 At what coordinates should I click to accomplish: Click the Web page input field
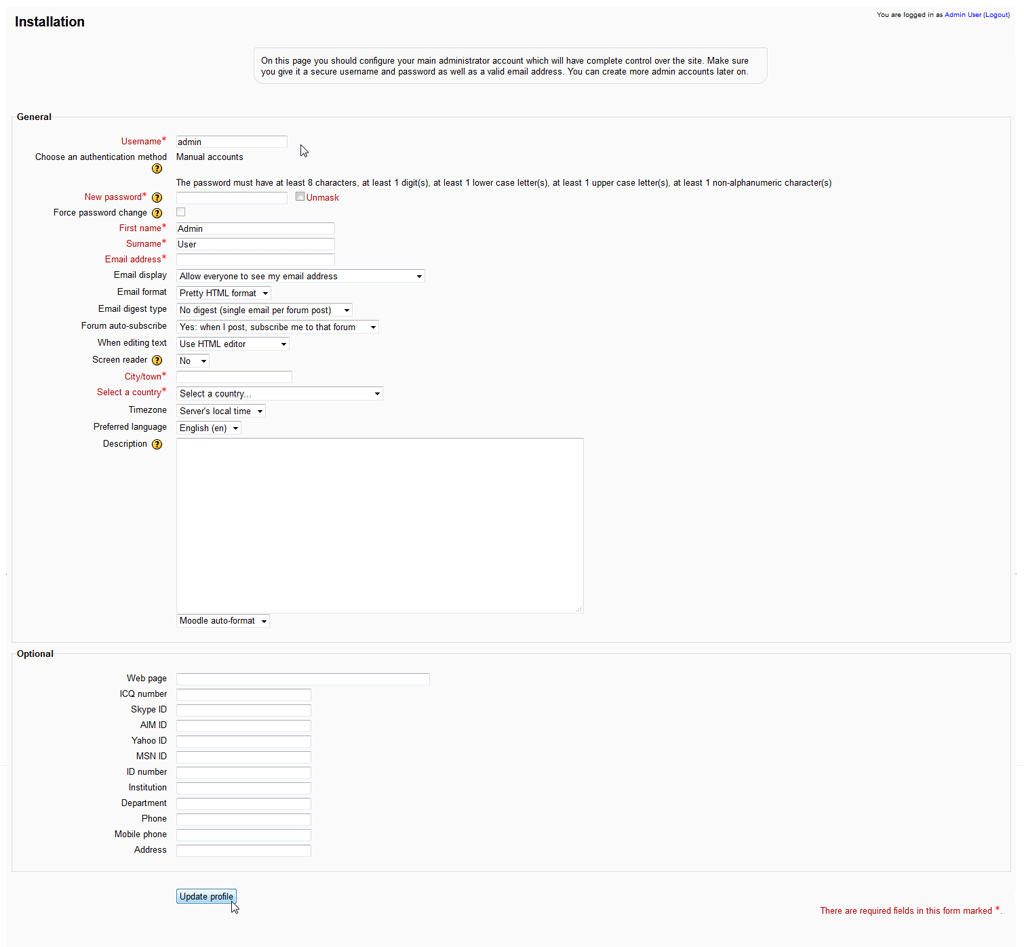coord(302,679)
